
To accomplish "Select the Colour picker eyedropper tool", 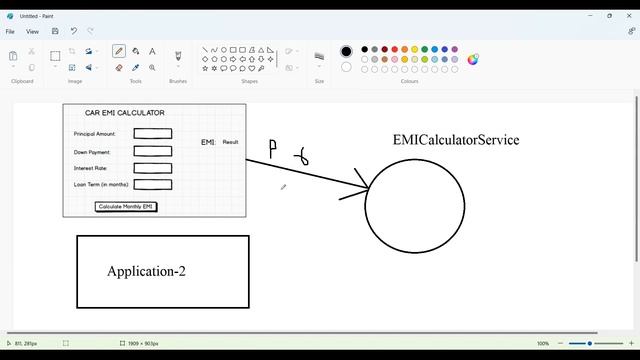I will (x=136, y=68).
